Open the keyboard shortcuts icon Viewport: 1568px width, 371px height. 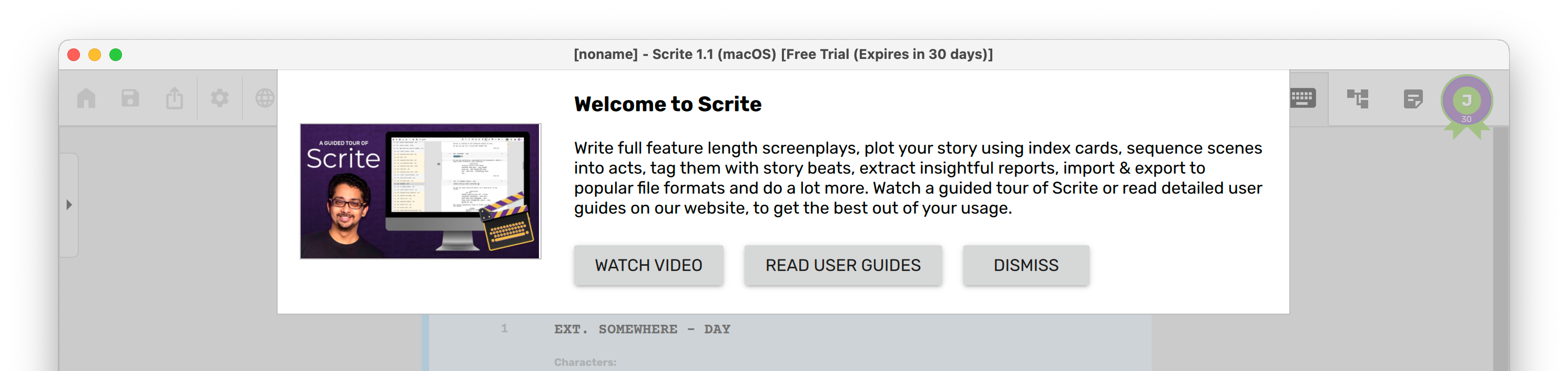(x=1302, y=98)
